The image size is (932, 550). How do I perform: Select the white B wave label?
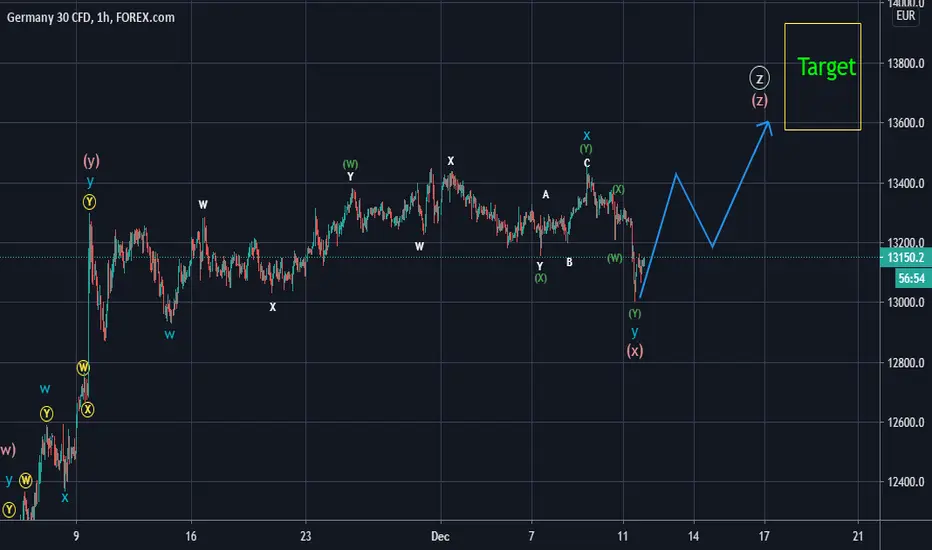click(569, 262)
